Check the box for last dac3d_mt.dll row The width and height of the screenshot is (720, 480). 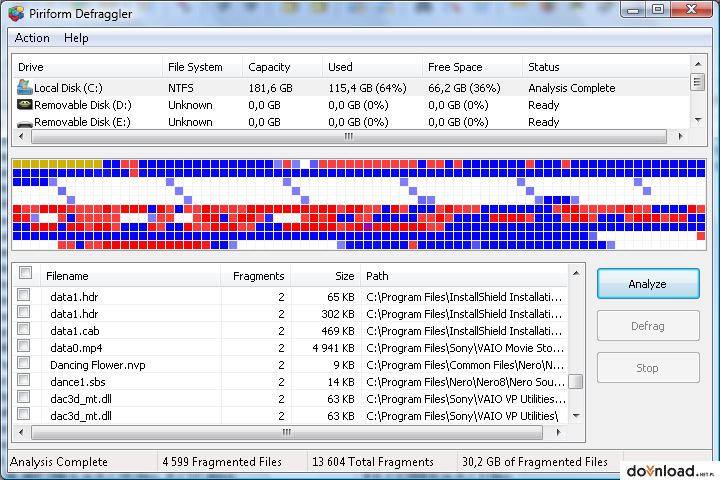[23, 414]
